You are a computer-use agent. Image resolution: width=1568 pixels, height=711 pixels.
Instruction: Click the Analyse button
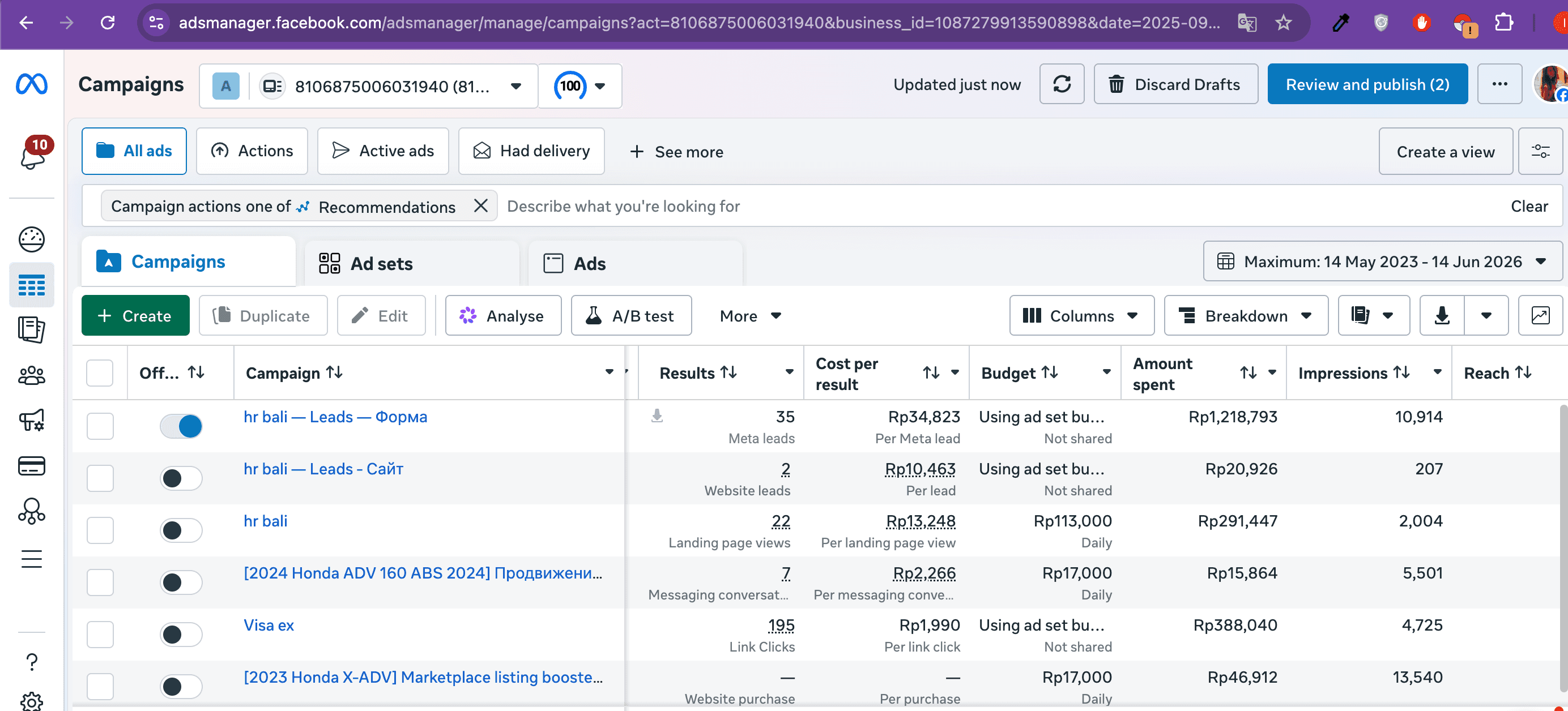click(503, 315)
